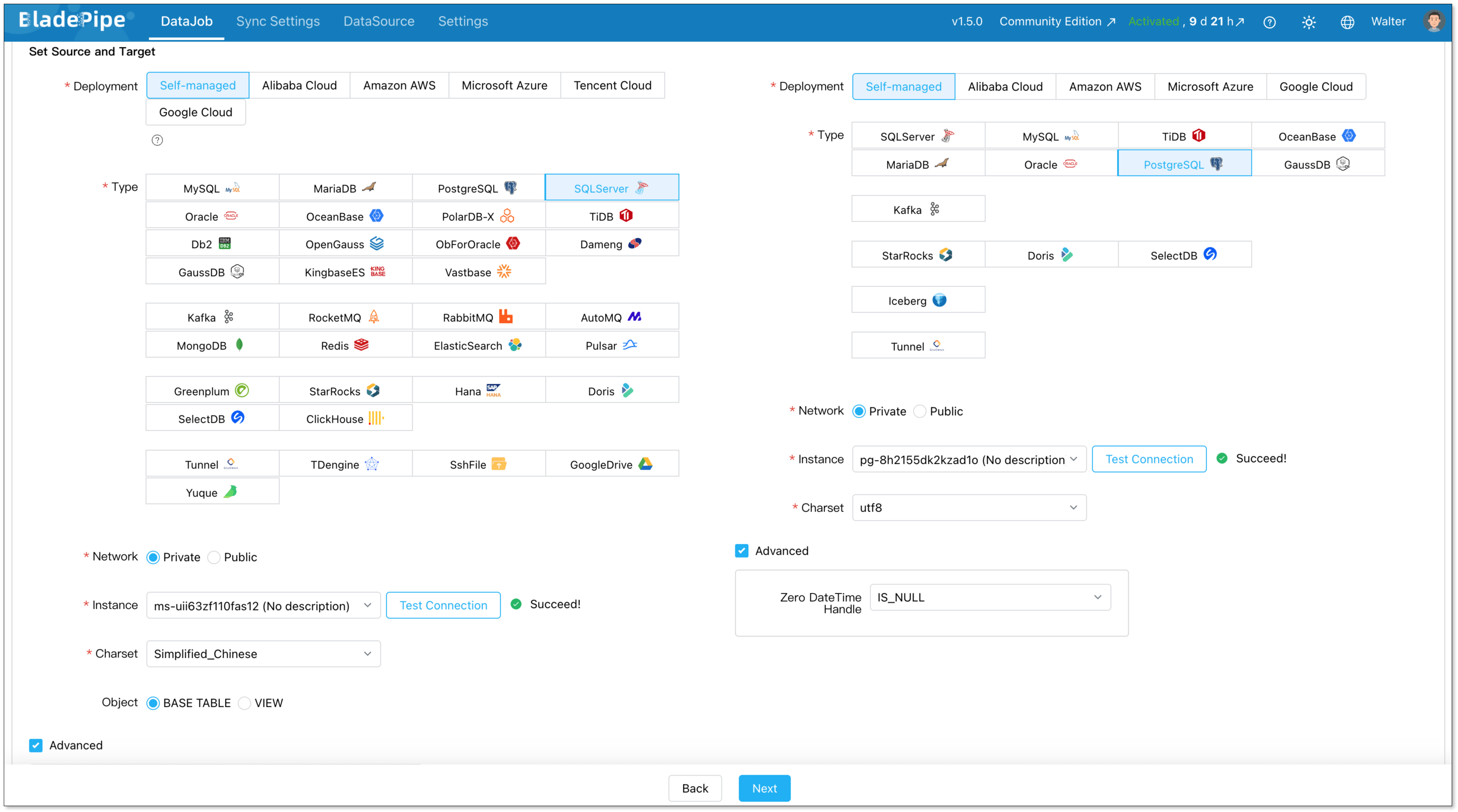Uncheck the target Advanced checkbox

click(742, 551)
